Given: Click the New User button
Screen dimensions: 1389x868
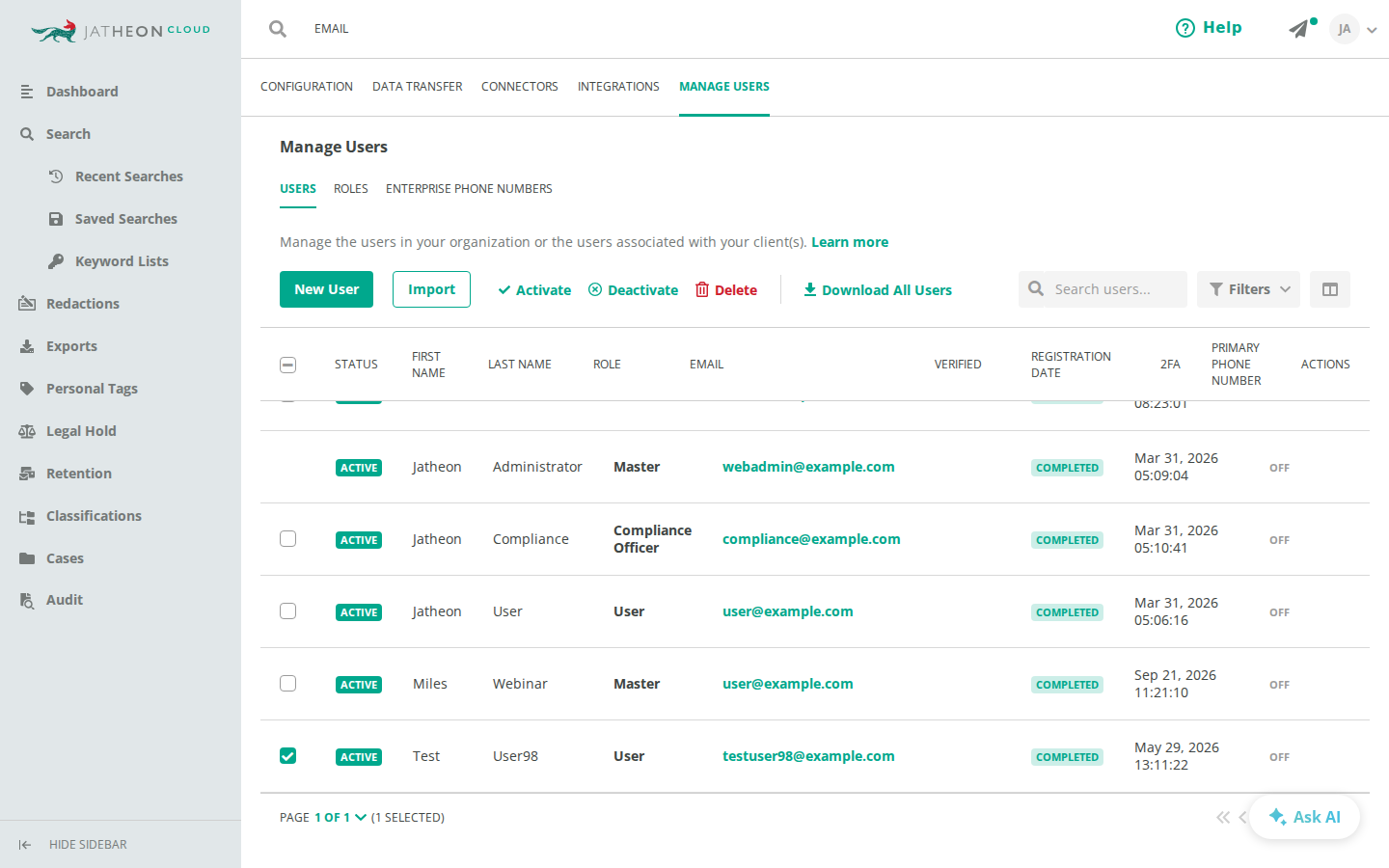Looking at the screenshot, I should (x=326, y=289).
